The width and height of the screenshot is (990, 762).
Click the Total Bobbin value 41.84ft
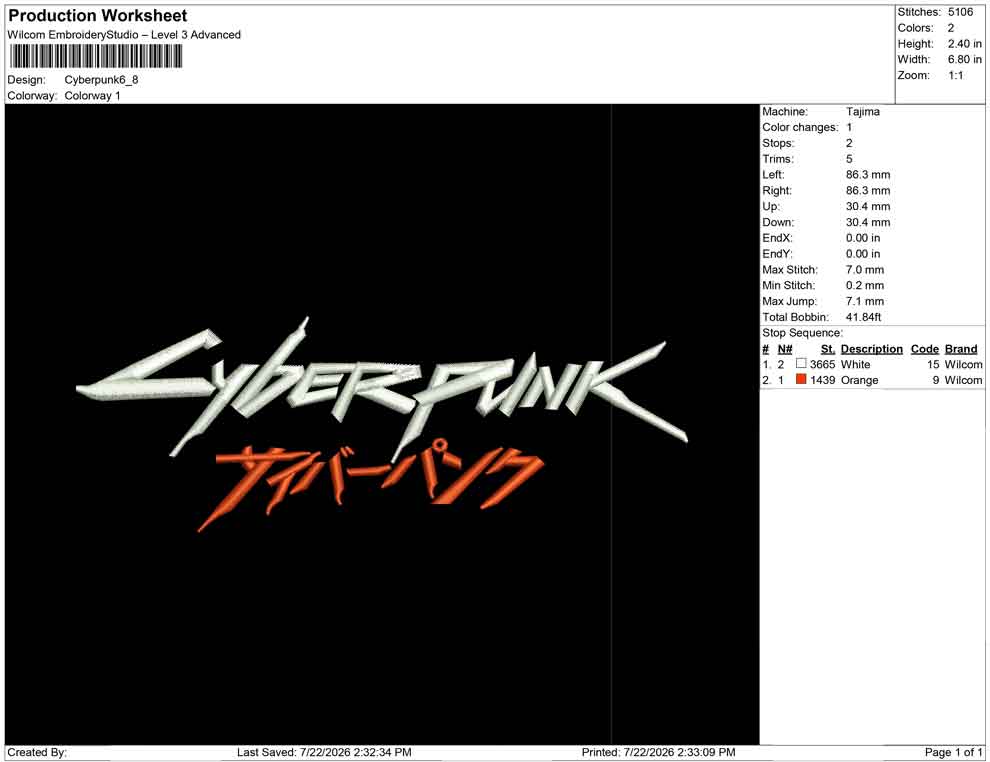click(x=863, y=317)
